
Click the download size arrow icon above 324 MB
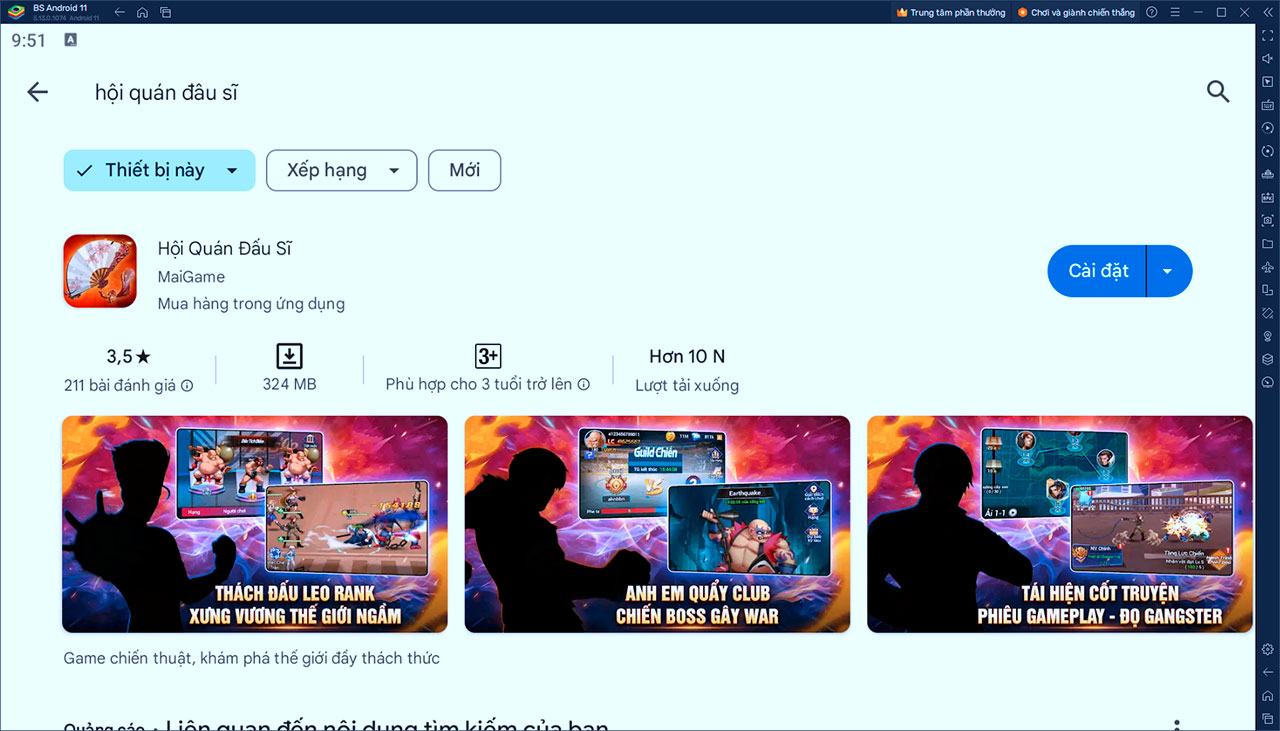(x=289, y=356)
